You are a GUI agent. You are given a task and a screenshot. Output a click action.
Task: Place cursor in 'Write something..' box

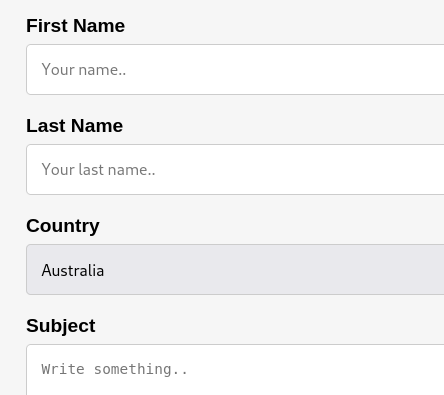235,370
